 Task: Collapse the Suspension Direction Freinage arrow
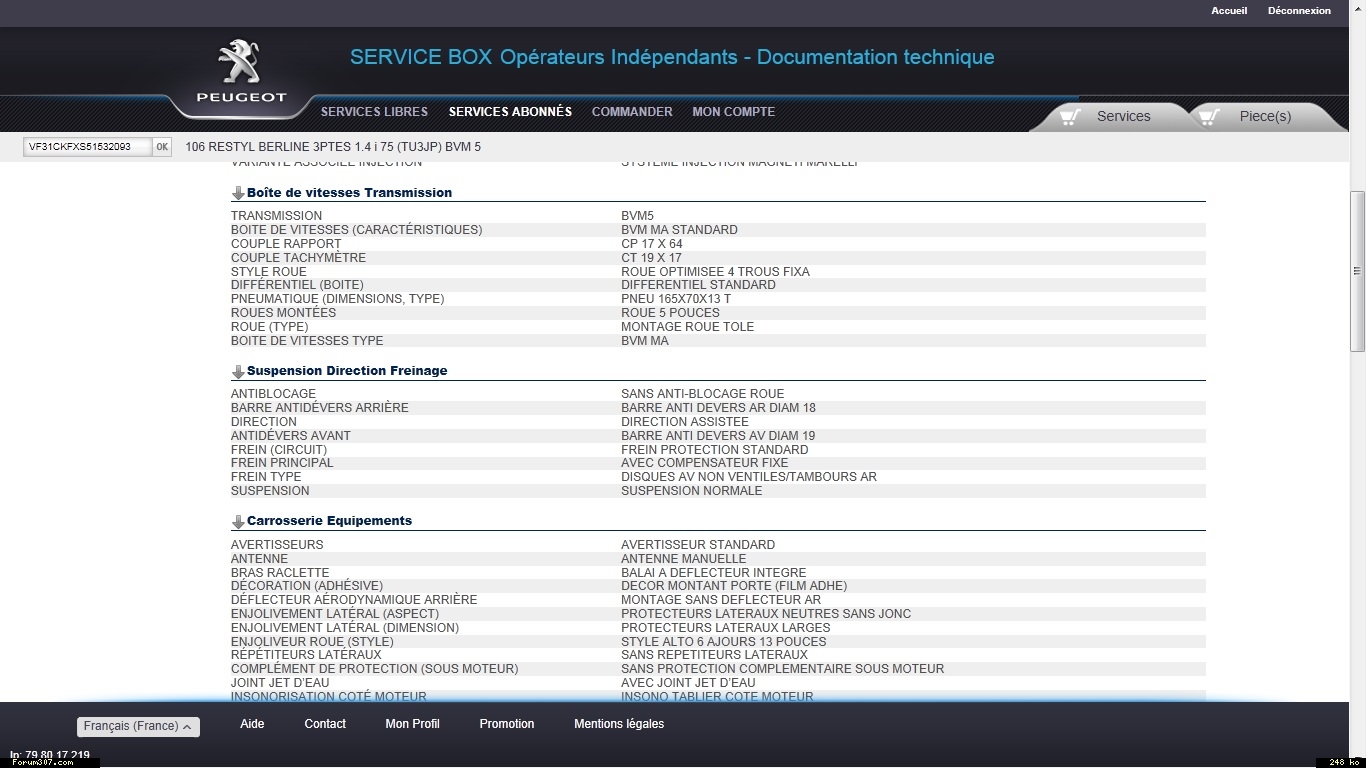238,371
